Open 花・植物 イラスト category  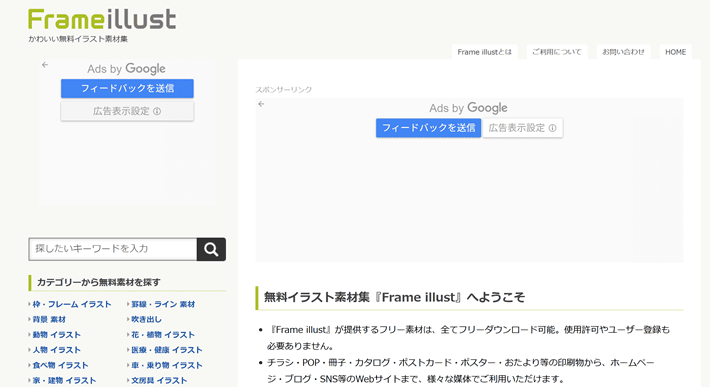[x=163, y=335]
